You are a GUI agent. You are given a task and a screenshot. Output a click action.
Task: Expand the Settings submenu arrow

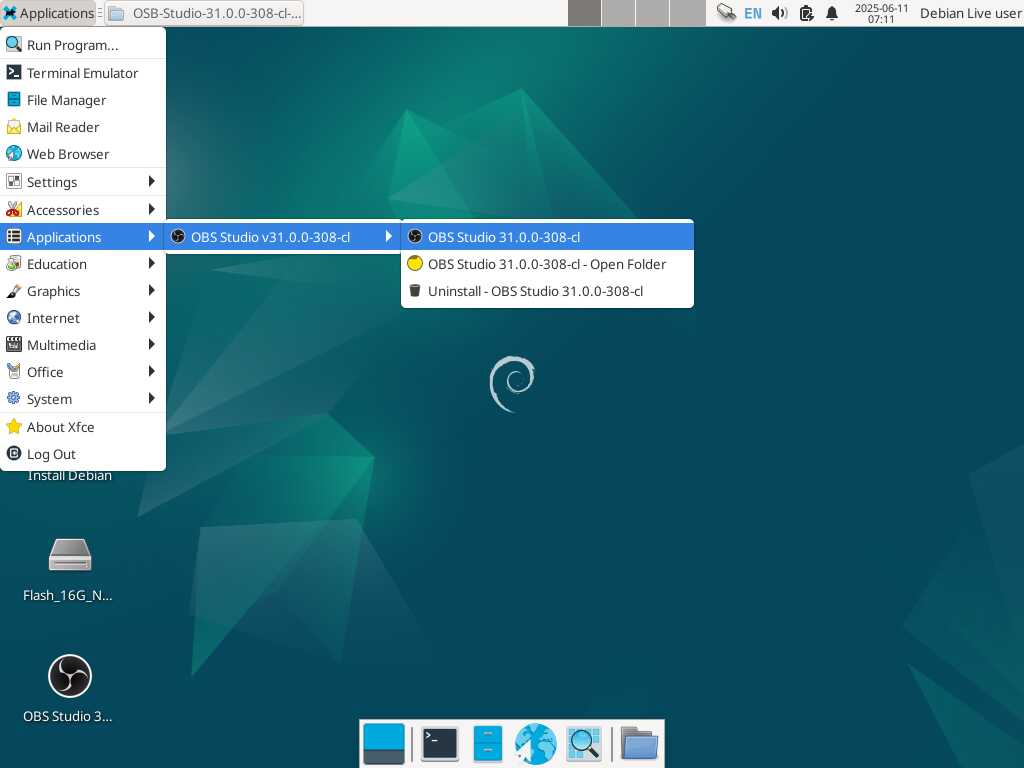152,182
